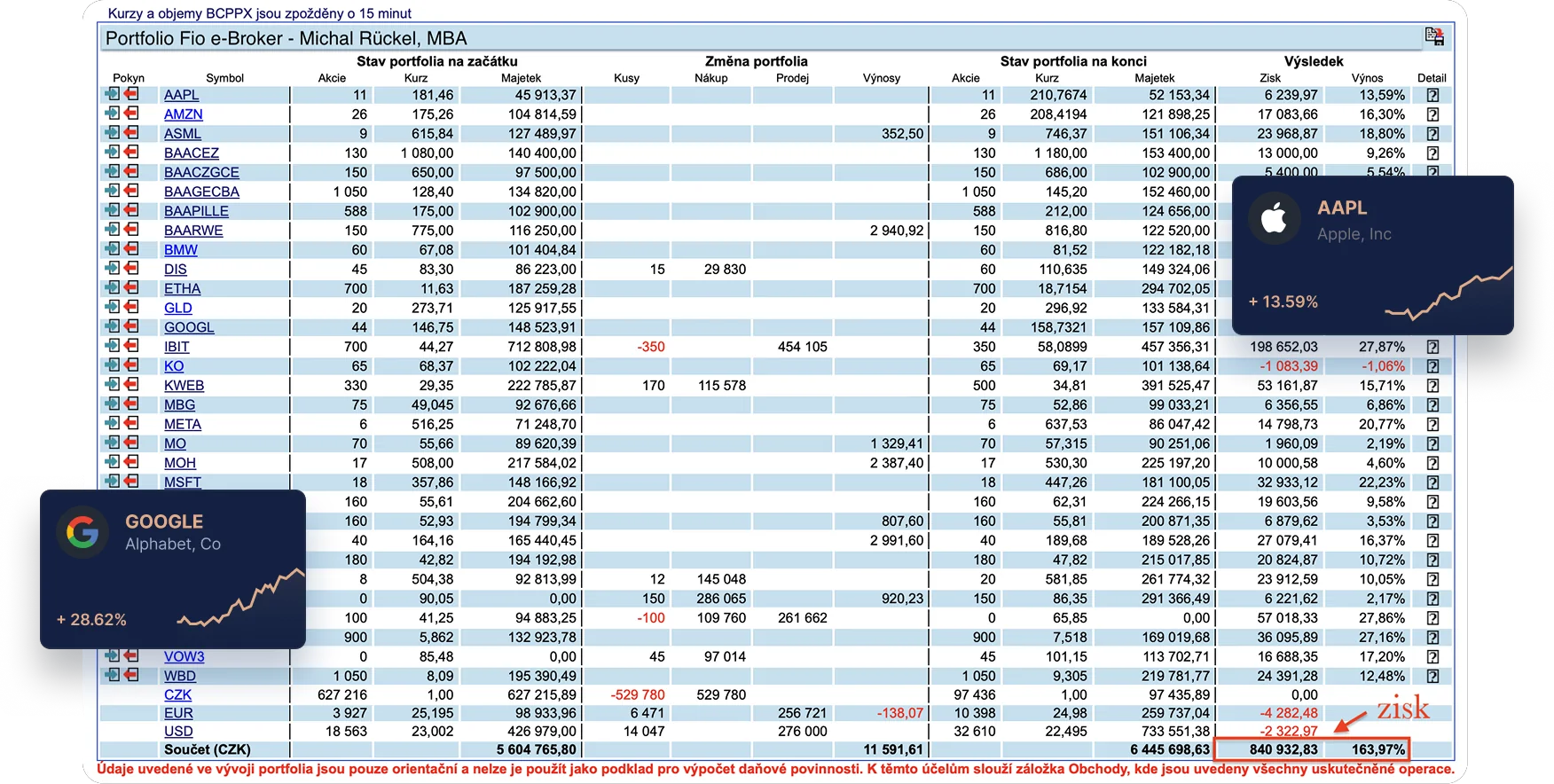Click the buy order icon for KO

113,365
